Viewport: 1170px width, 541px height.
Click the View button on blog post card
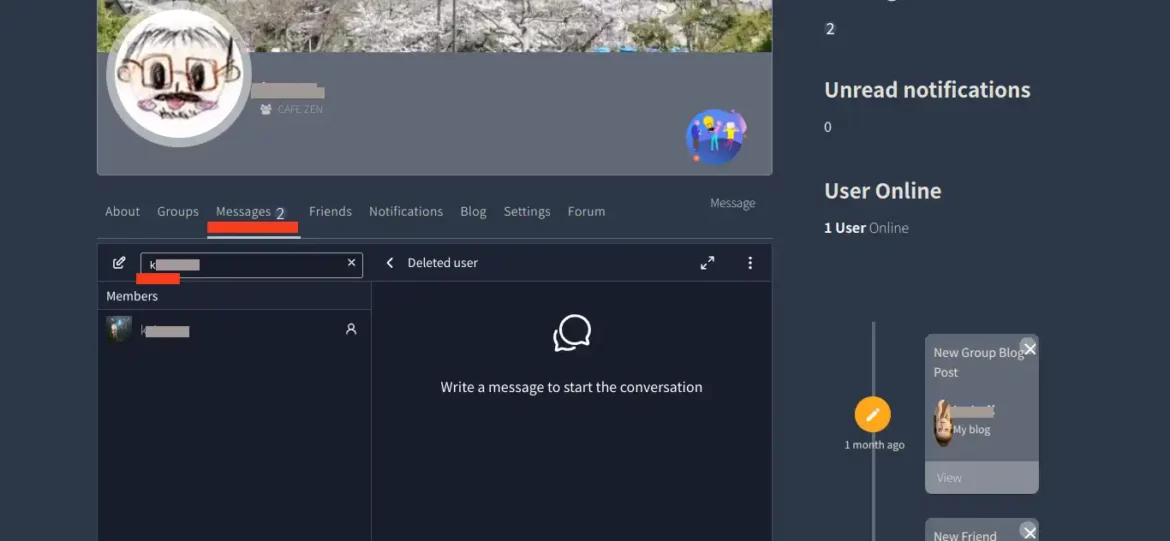coord(949,478)
